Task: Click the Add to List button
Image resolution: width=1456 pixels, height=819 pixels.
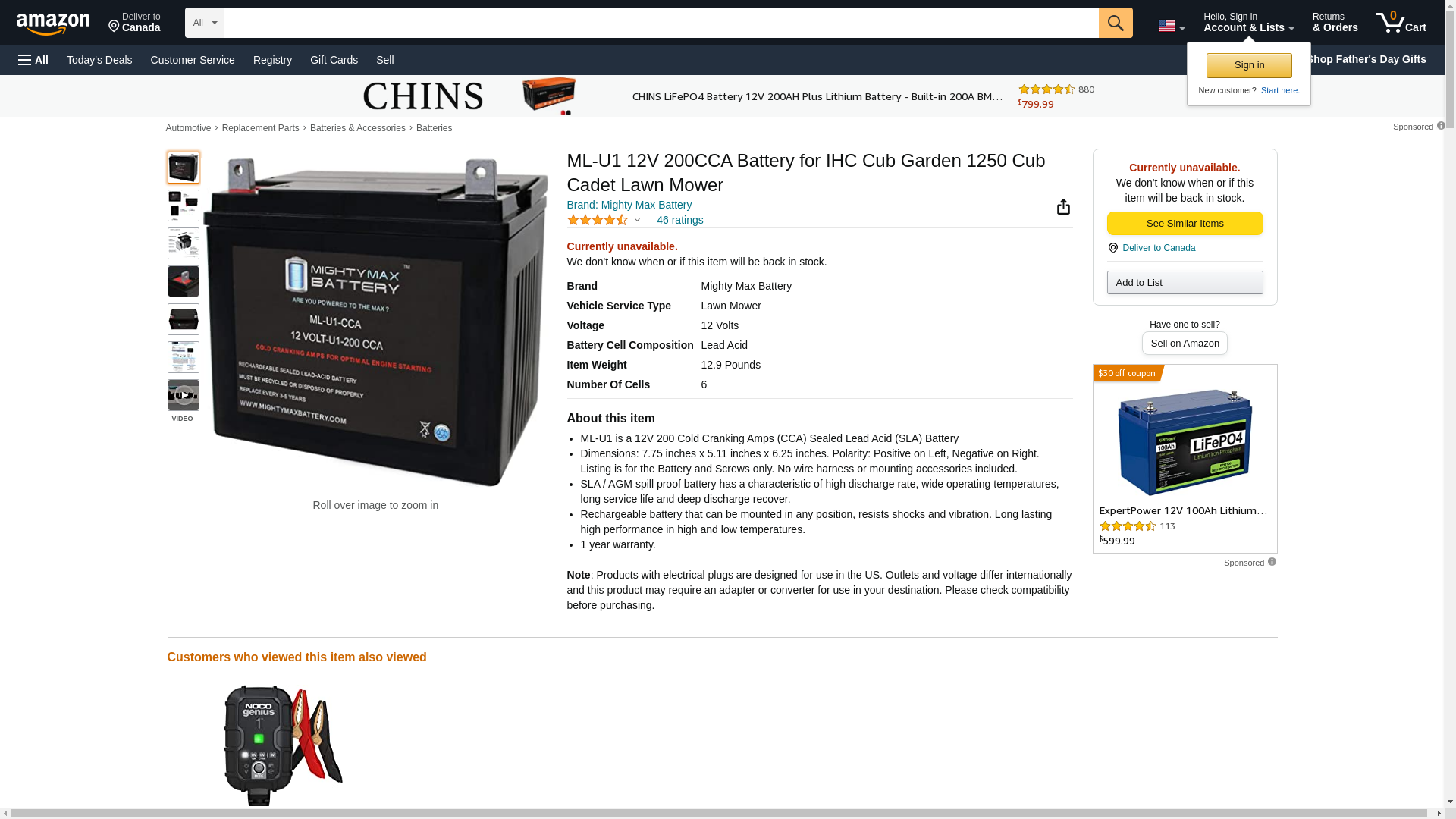Action: [x=1185, y=282]
